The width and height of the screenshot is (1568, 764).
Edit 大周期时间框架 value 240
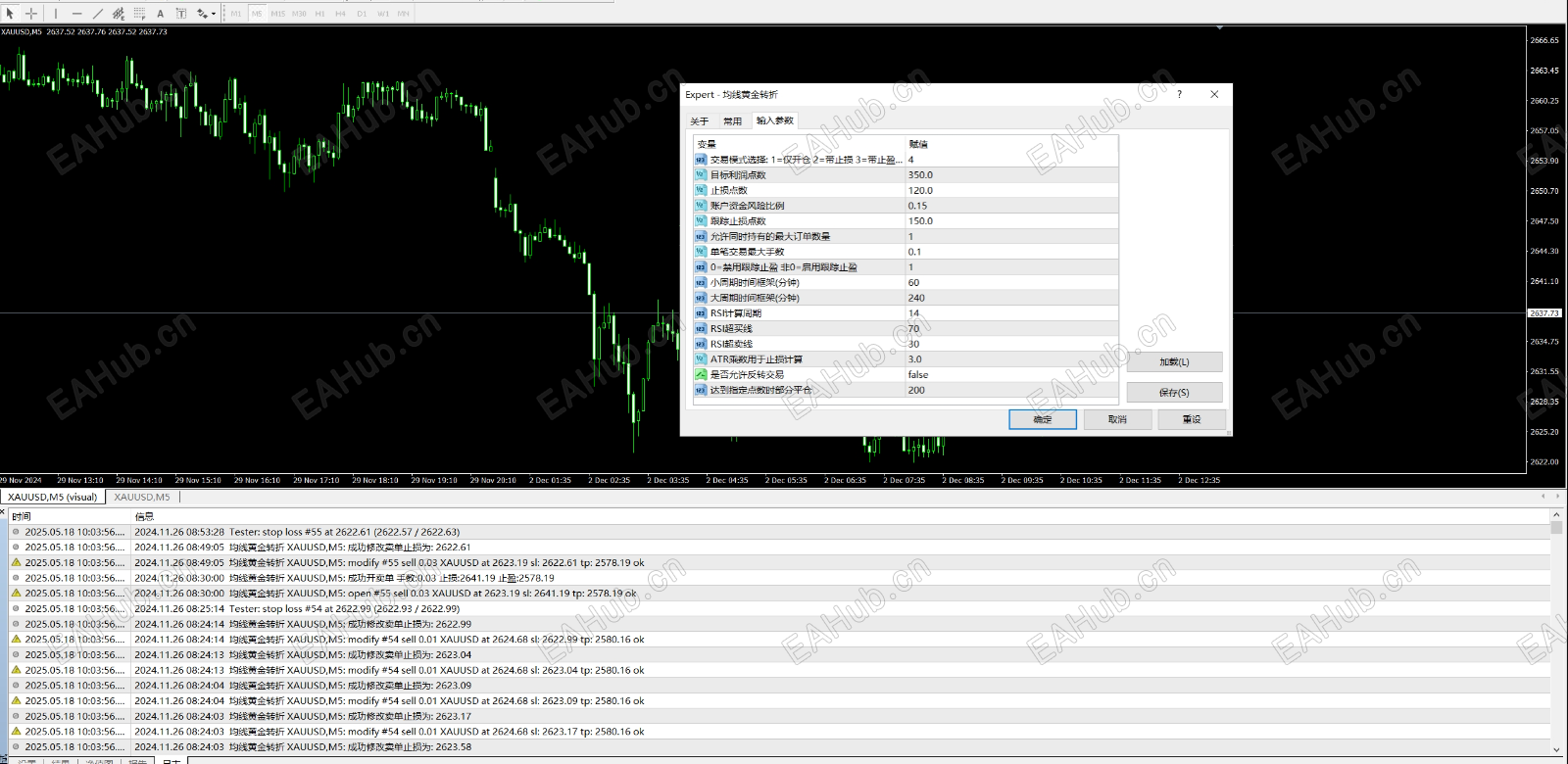1011,298
